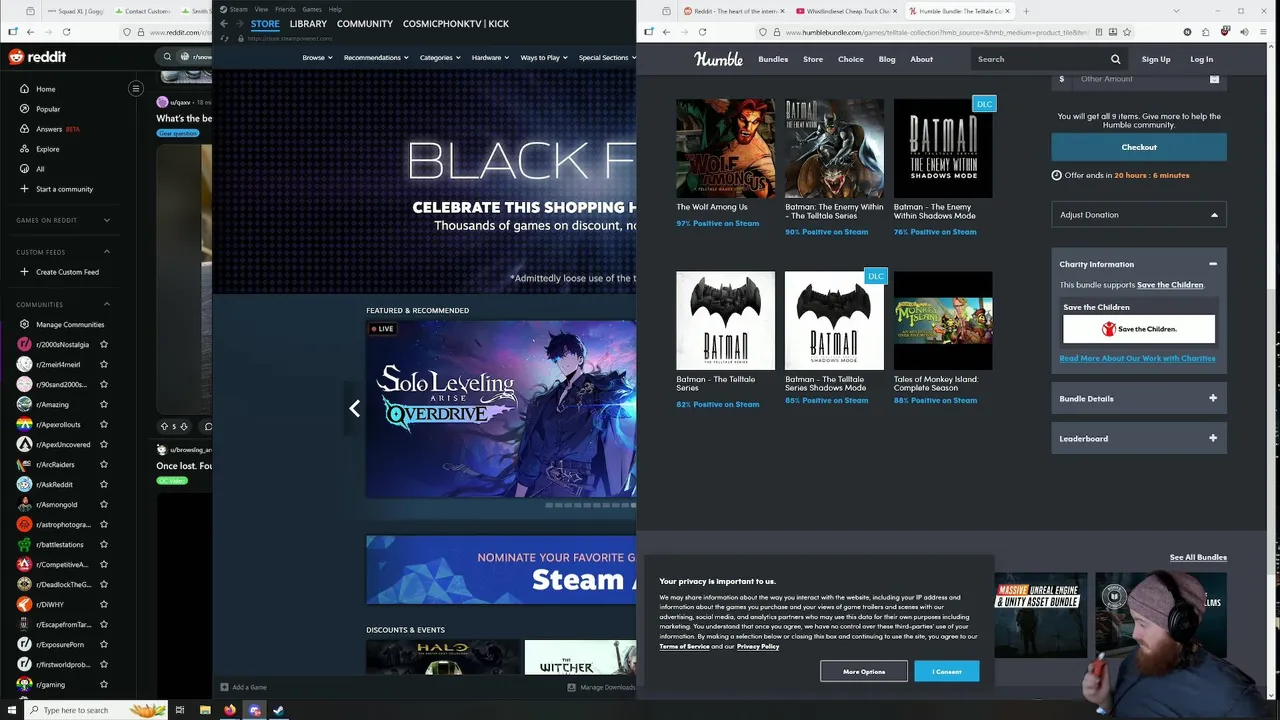Switch to Steam LIBRARY tab
The height and width of the screenshot is (720, 1280).
pos(308,23)
